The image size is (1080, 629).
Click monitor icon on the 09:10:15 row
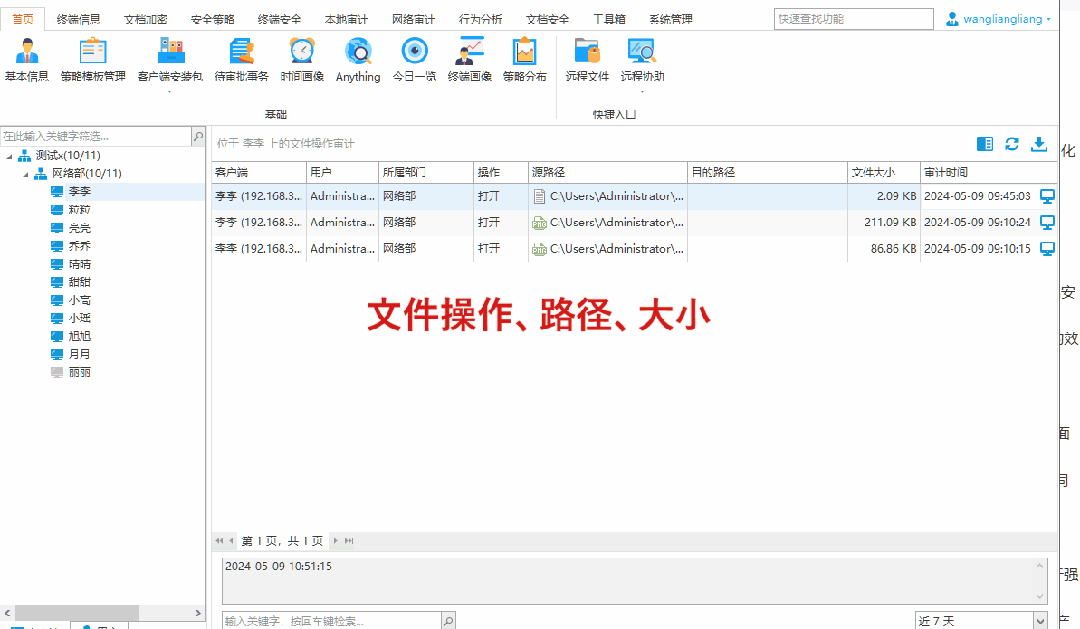point(1047,249)
